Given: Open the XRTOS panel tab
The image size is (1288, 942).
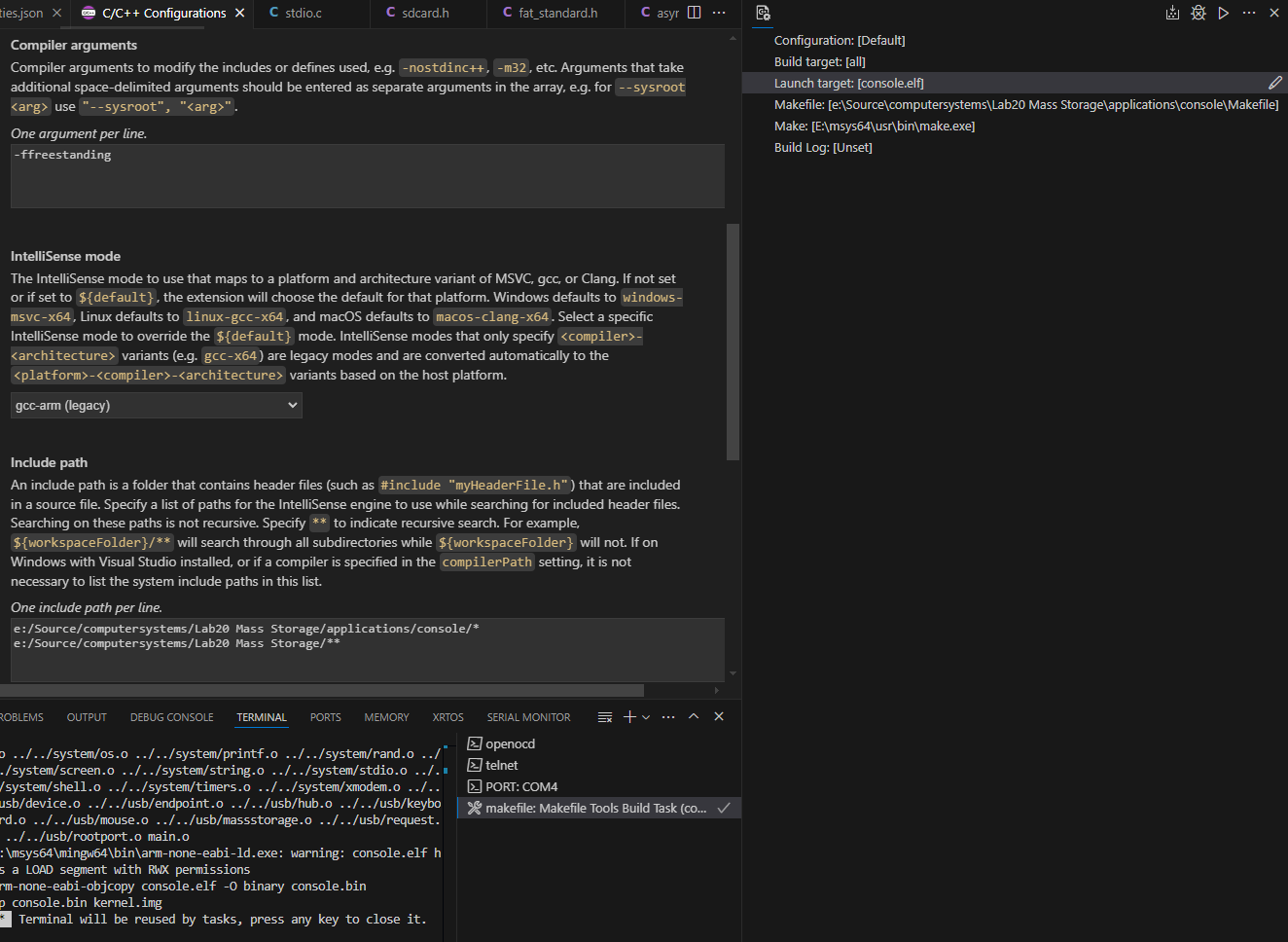Looking at the screenshot, I should [448, 717].
